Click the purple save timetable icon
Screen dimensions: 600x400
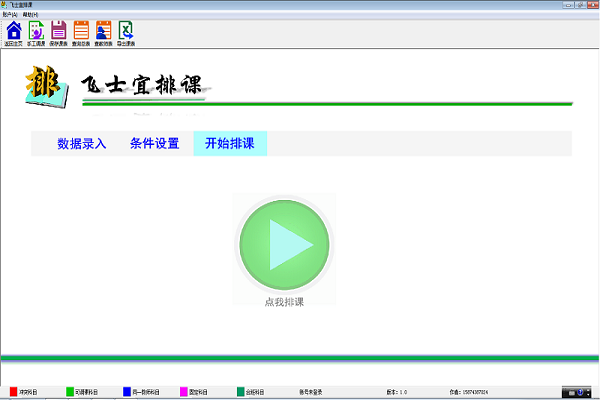59,31
